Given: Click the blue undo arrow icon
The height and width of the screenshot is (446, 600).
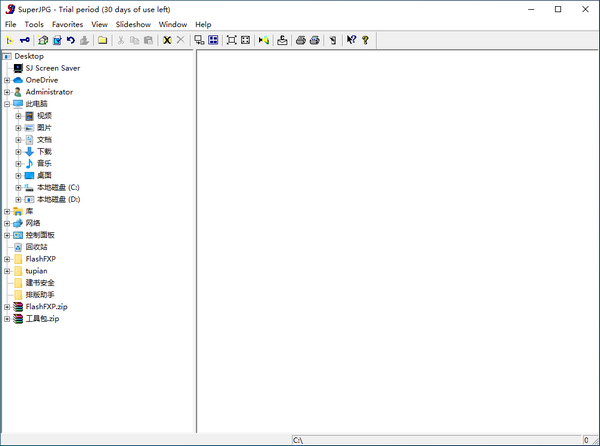Looking at the screenshot, I should (71, 40).
